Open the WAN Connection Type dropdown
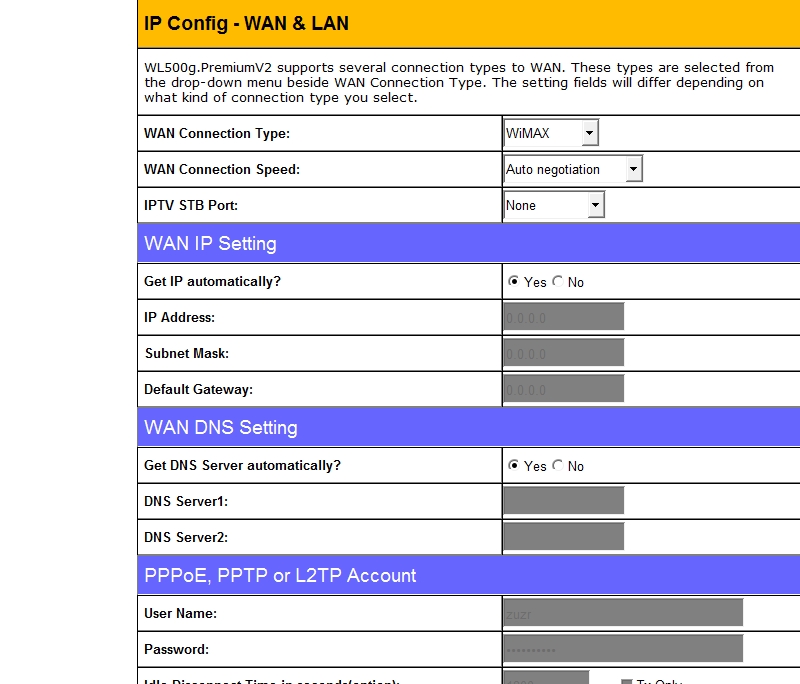This screenshot has height=684, width=800. 551,133
